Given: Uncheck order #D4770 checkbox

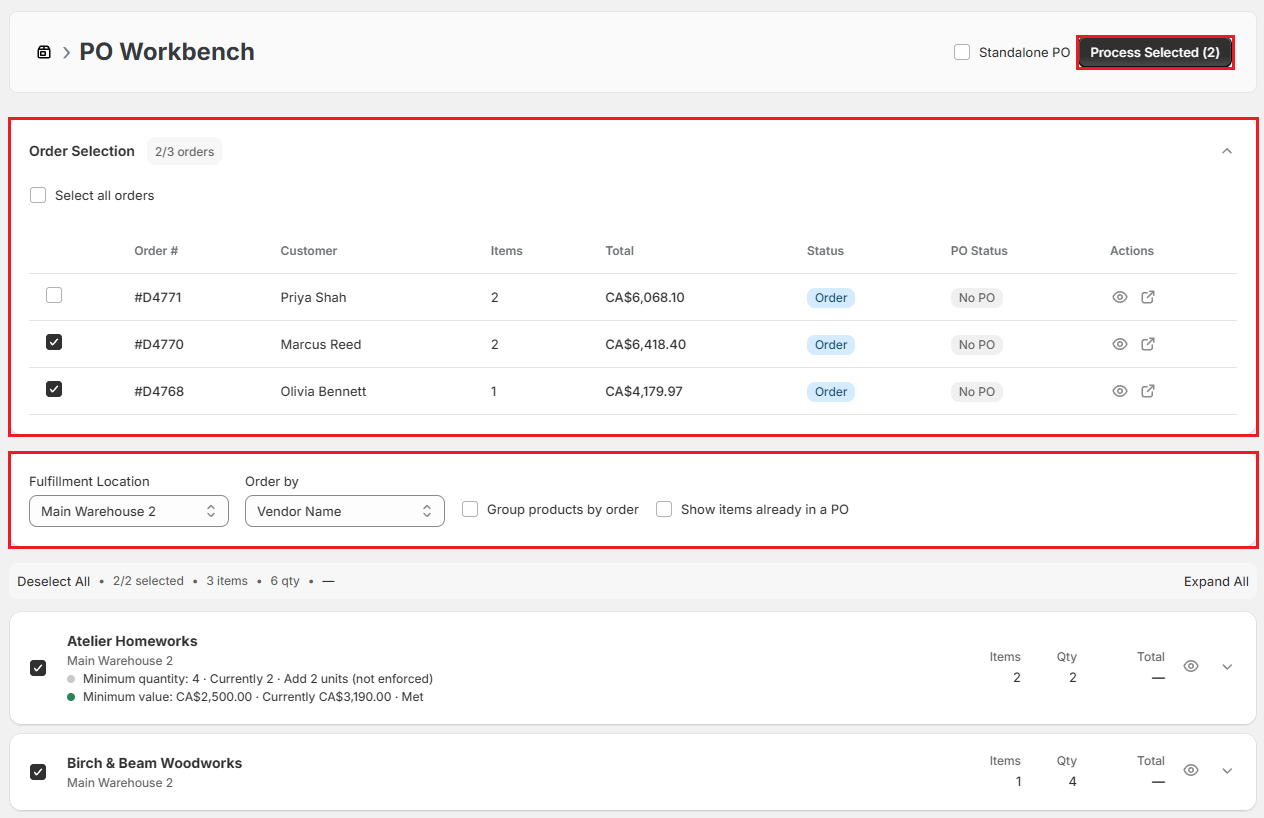Looking at the screenshot, I should tap(54, 342).
